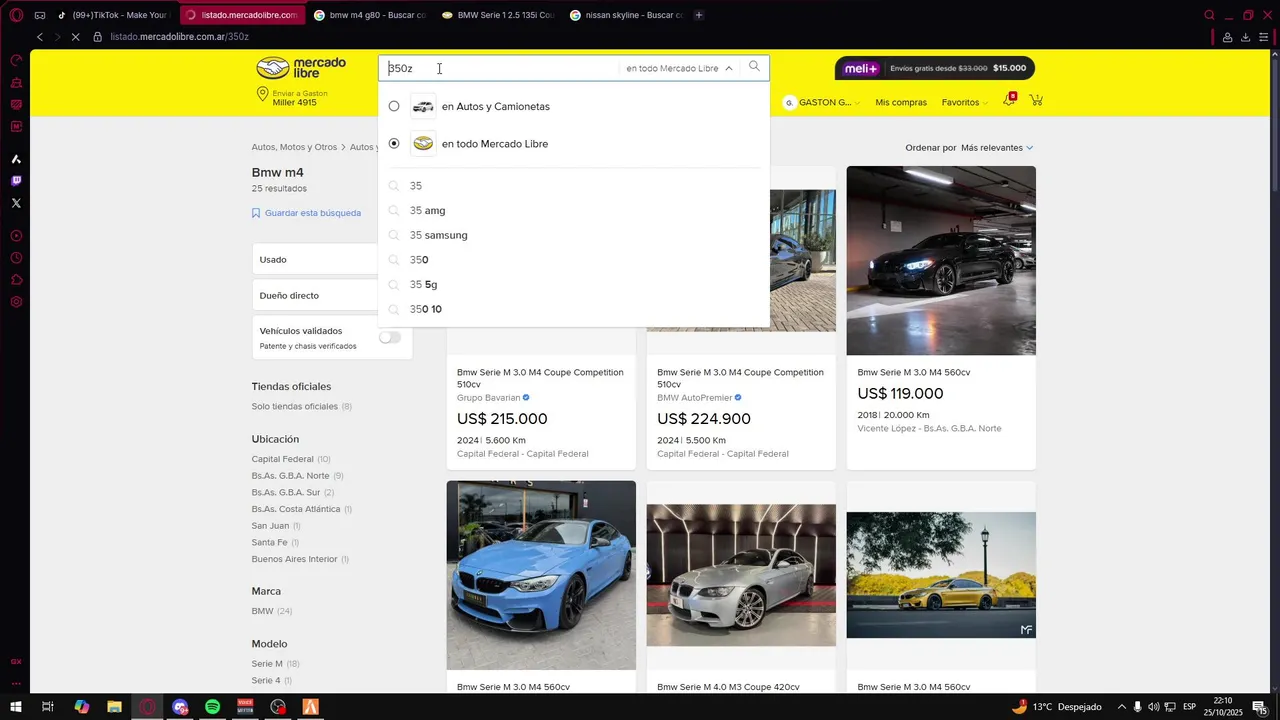Open Copilot from the taskbar
This screenshot has width=1280, height=720.
[82, 707]
